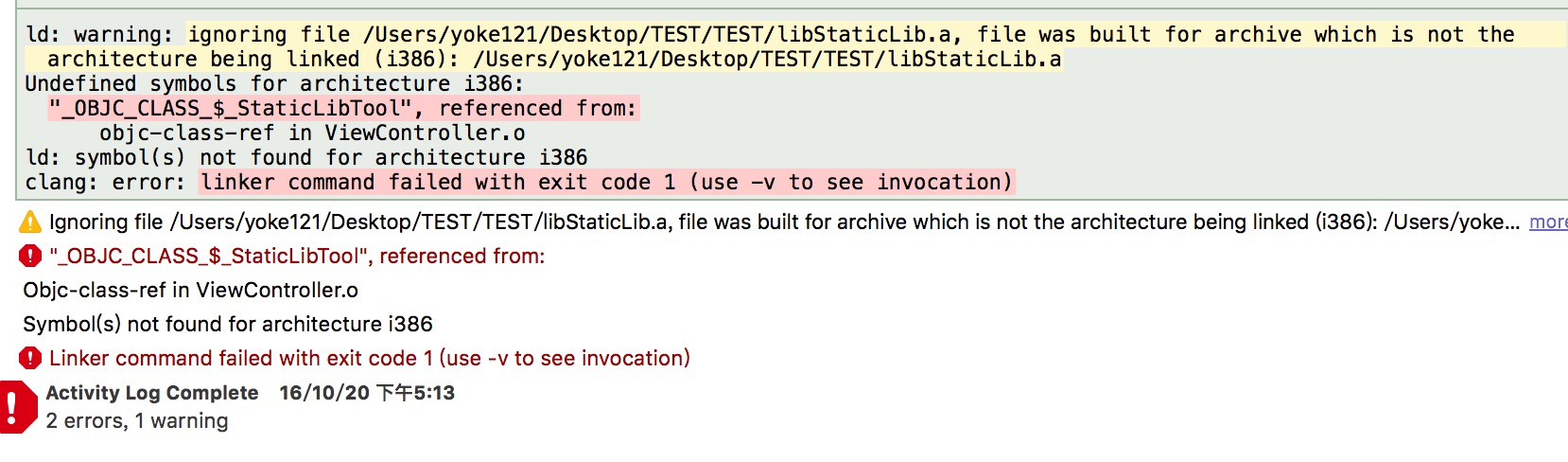Open the "more" link on the warning row
1568x462 pixels.
click(1548, 222)
